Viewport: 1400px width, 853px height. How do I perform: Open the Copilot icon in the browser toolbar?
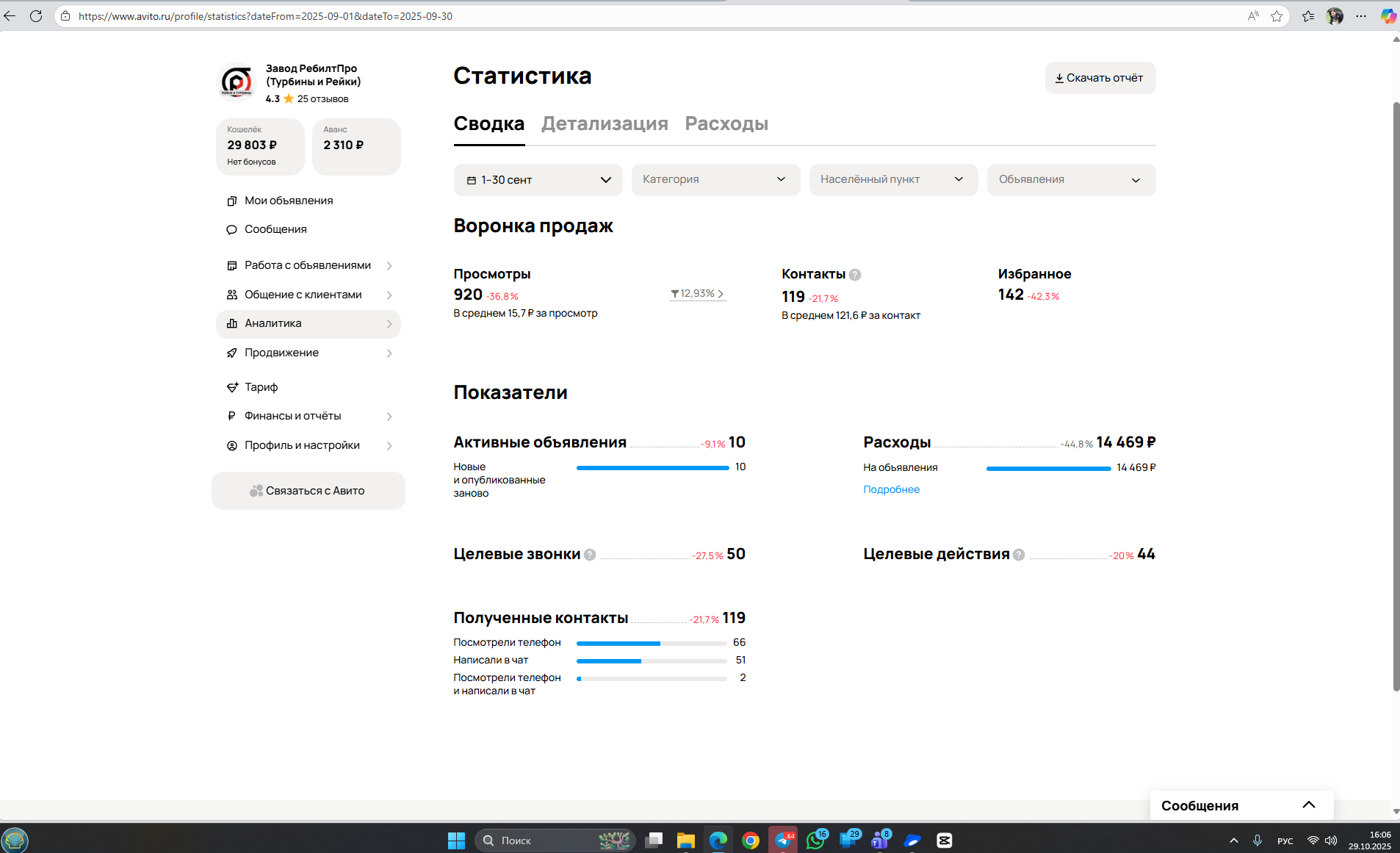1388,16
